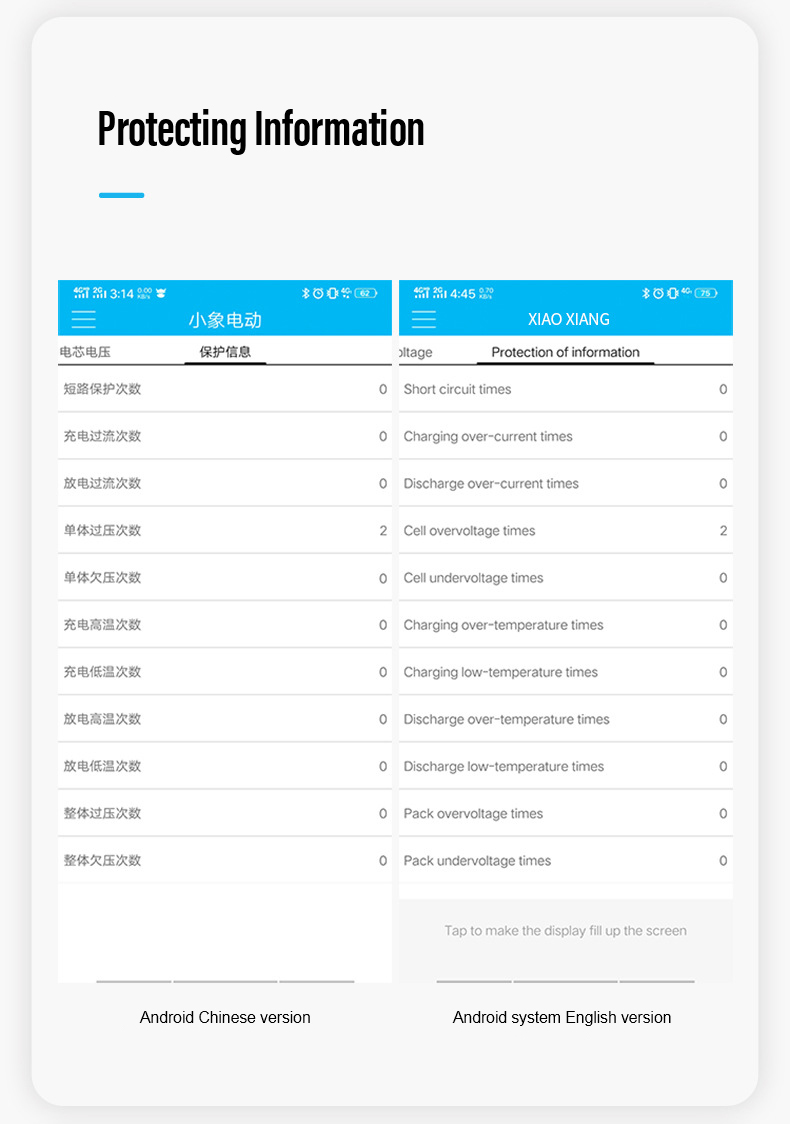Select the 保护信息 tab

click(225, 352)
